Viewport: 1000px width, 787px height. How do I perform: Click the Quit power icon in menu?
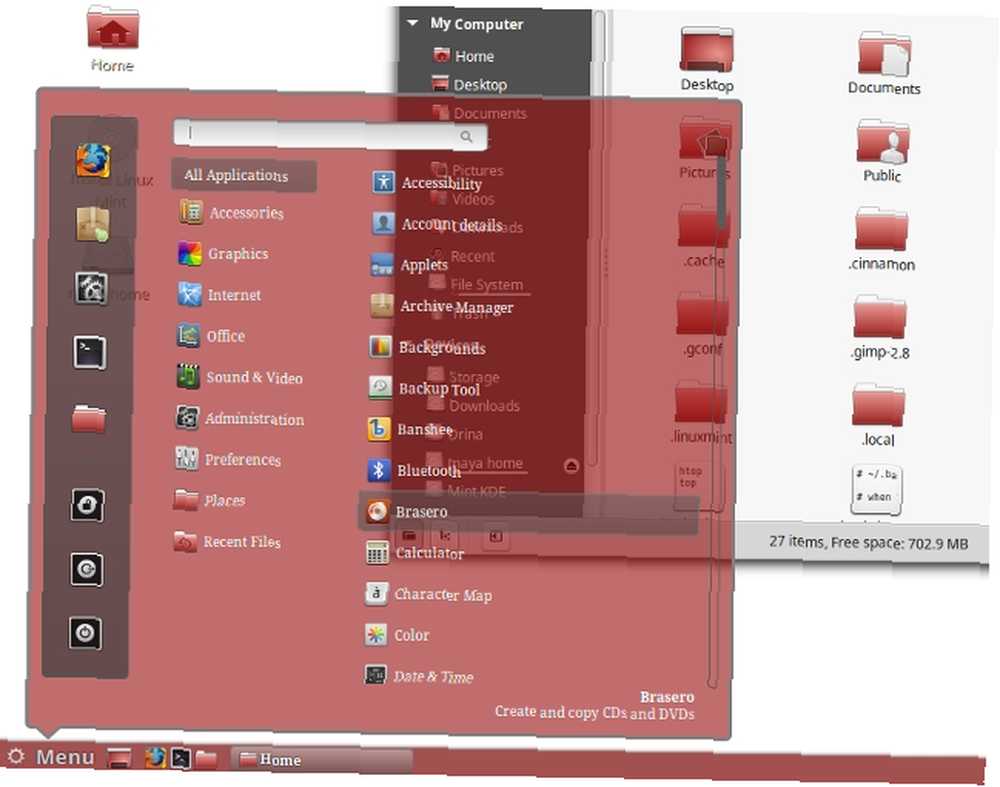click(x=85, y=633)
